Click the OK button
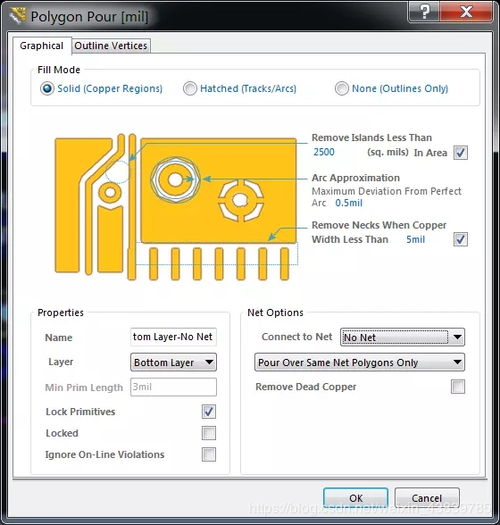The image size is (500, 525). (356, 498)
